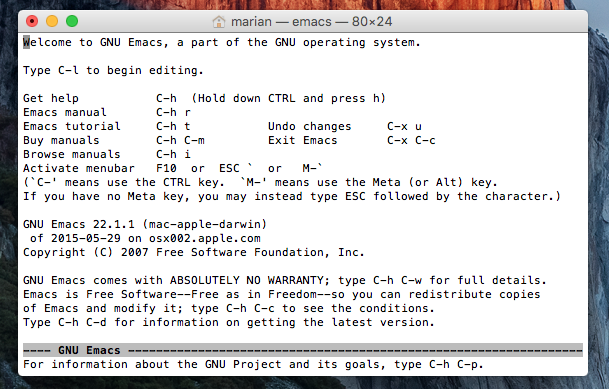
Task: Click the 'Undo changes' text
Action: [x=310, y=126]
